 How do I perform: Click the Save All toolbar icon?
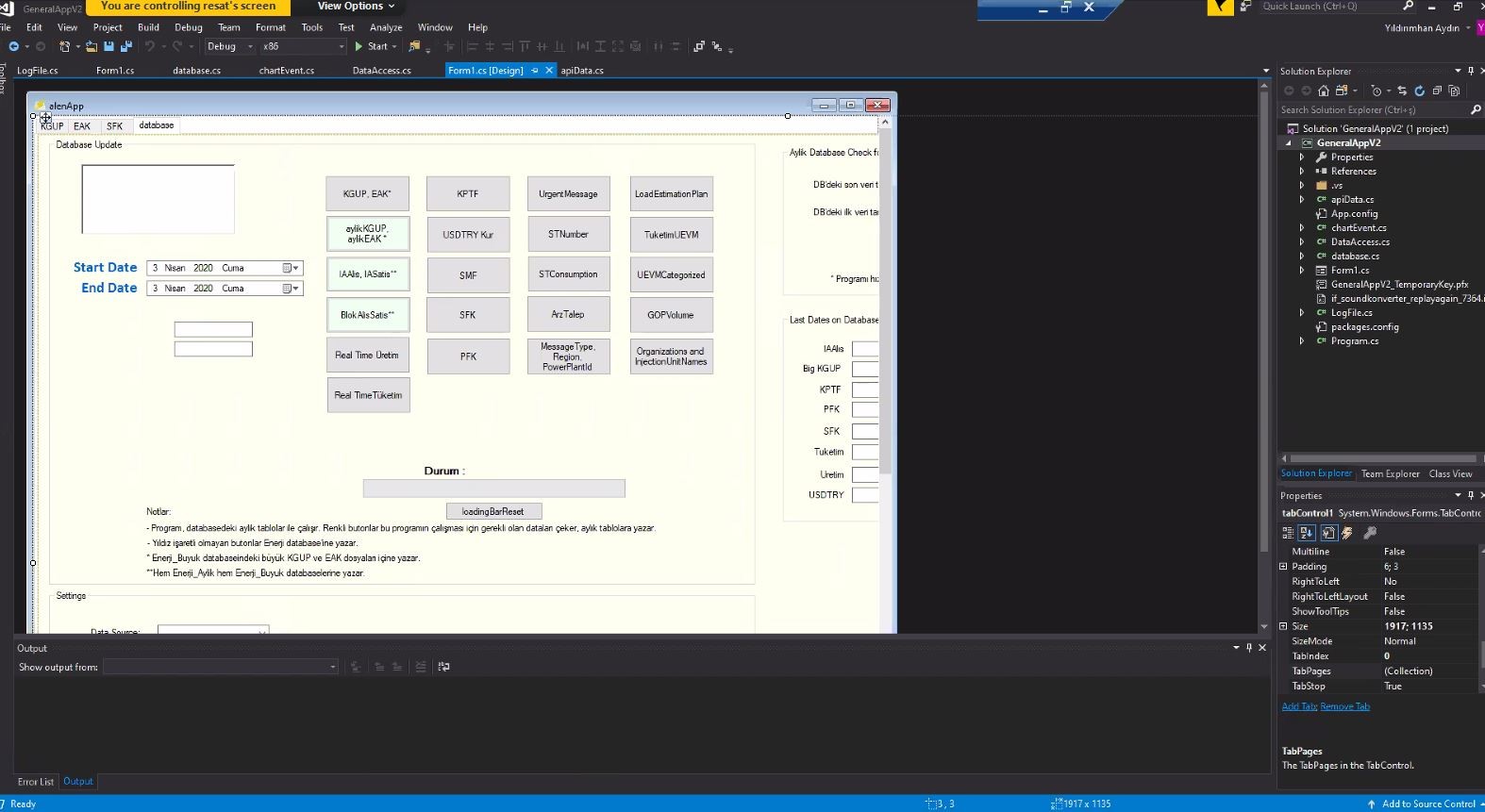(x=125, y=46)
